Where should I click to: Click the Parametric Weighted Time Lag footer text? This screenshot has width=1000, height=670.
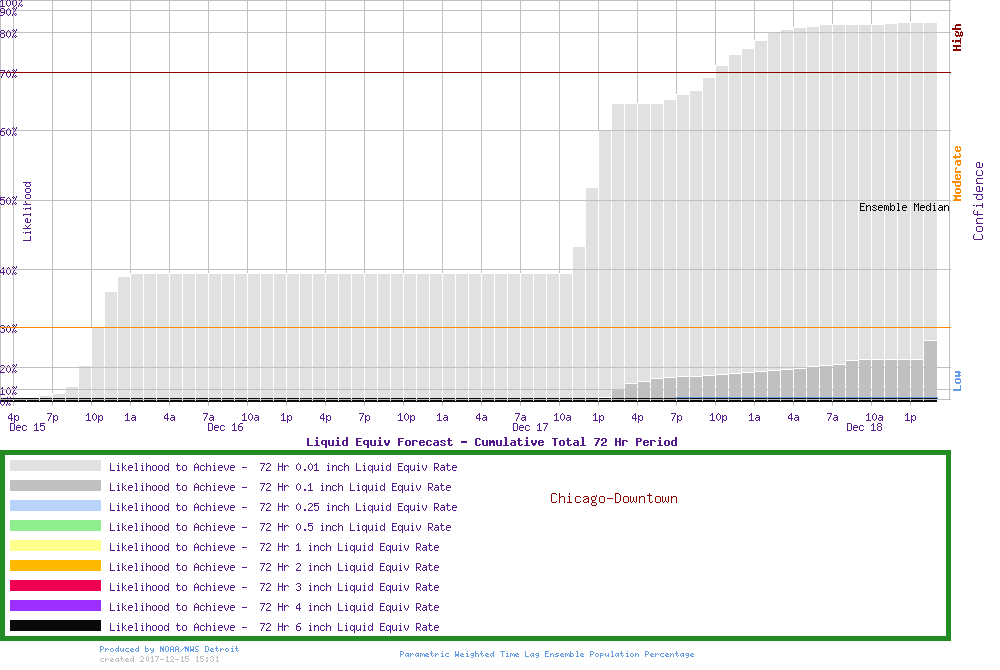pos(546,654)
